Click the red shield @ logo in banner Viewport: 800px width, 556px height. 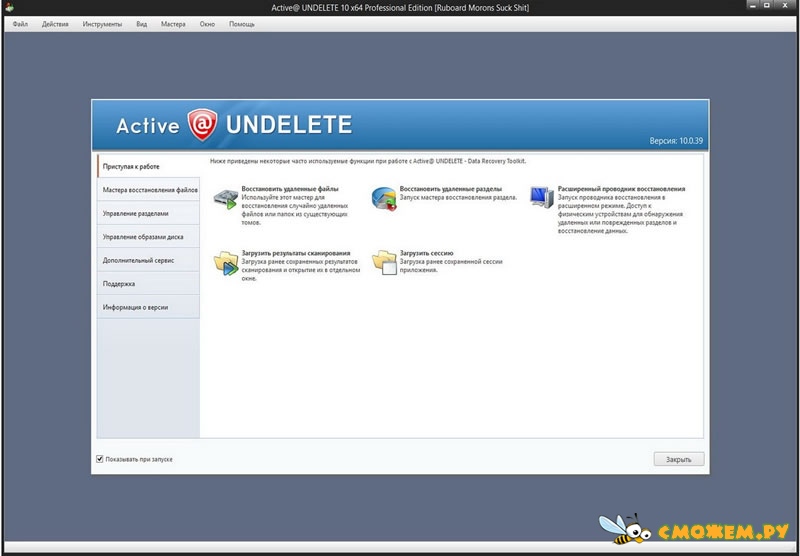203,124
